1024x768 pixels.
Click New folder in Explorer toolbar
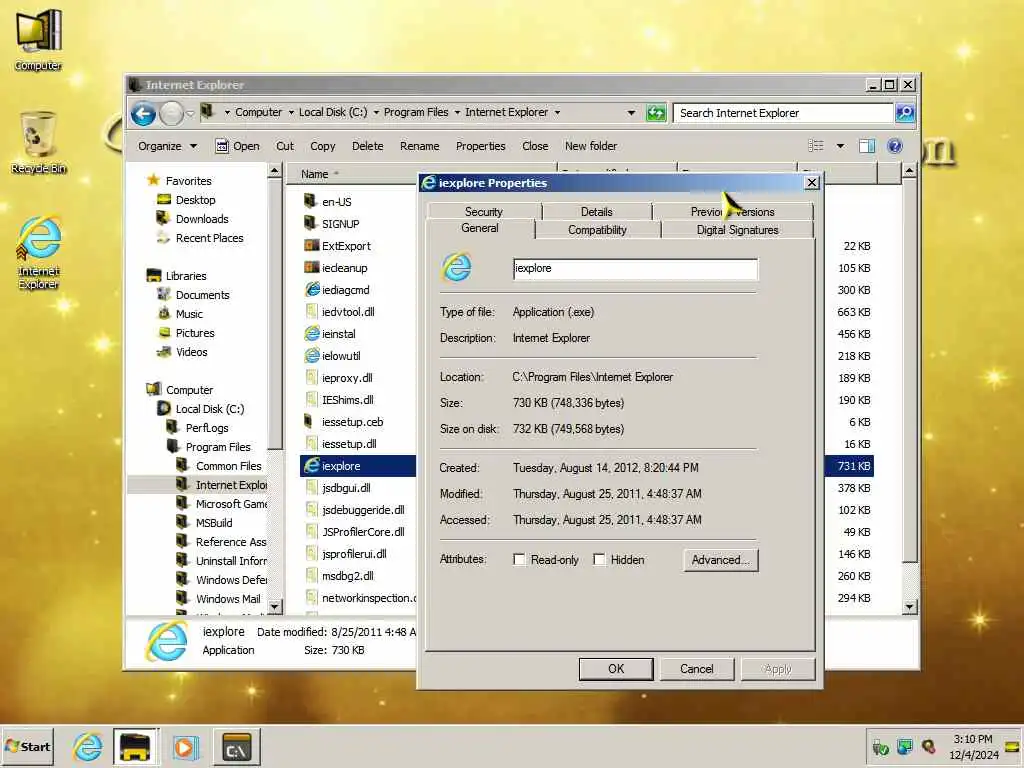591,146
